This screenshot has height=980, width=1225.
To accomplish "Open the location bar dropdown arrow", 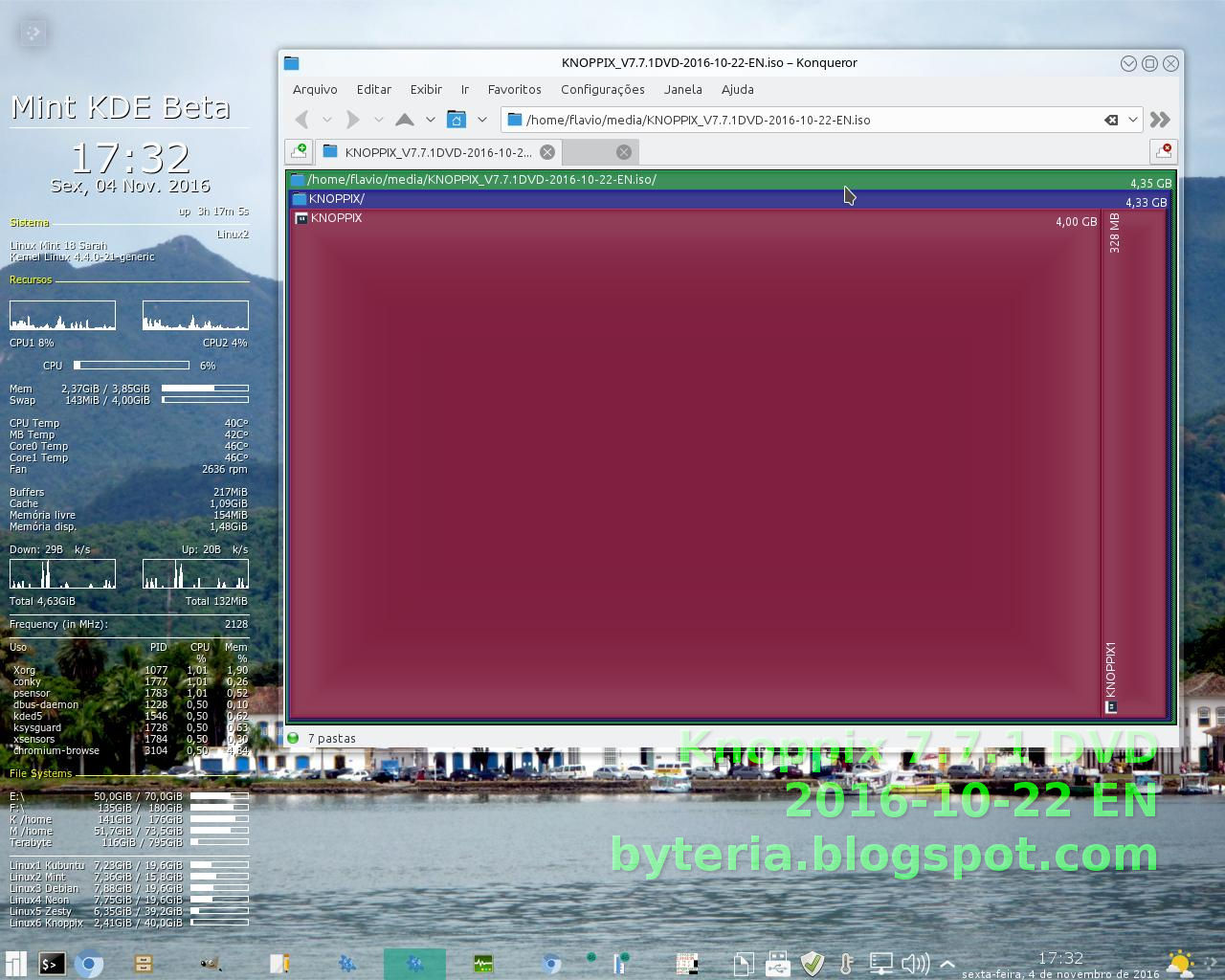I will [x=1132, y=120].
